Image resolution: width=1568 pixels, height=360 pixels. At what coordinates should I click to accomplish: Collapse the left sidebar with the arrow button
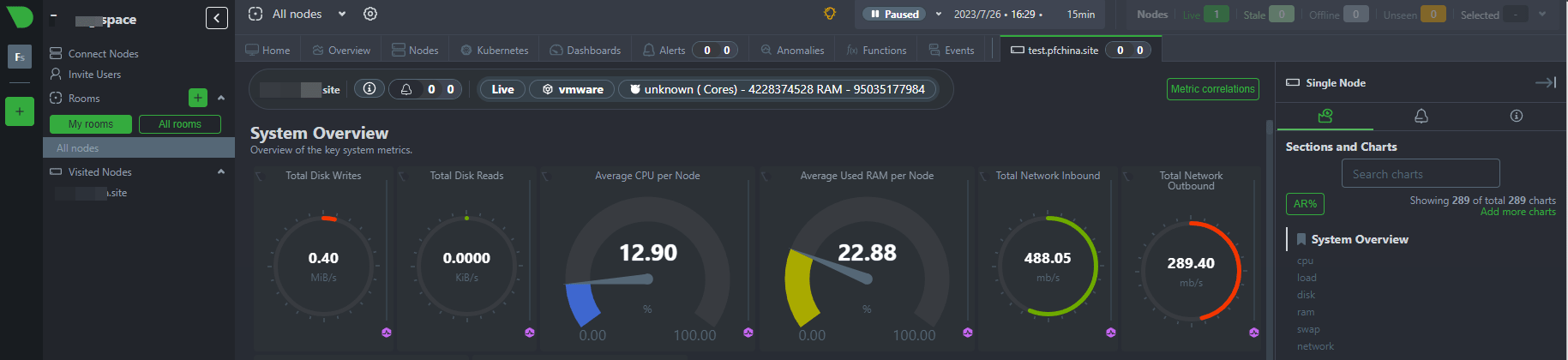[x=217, y=18]
